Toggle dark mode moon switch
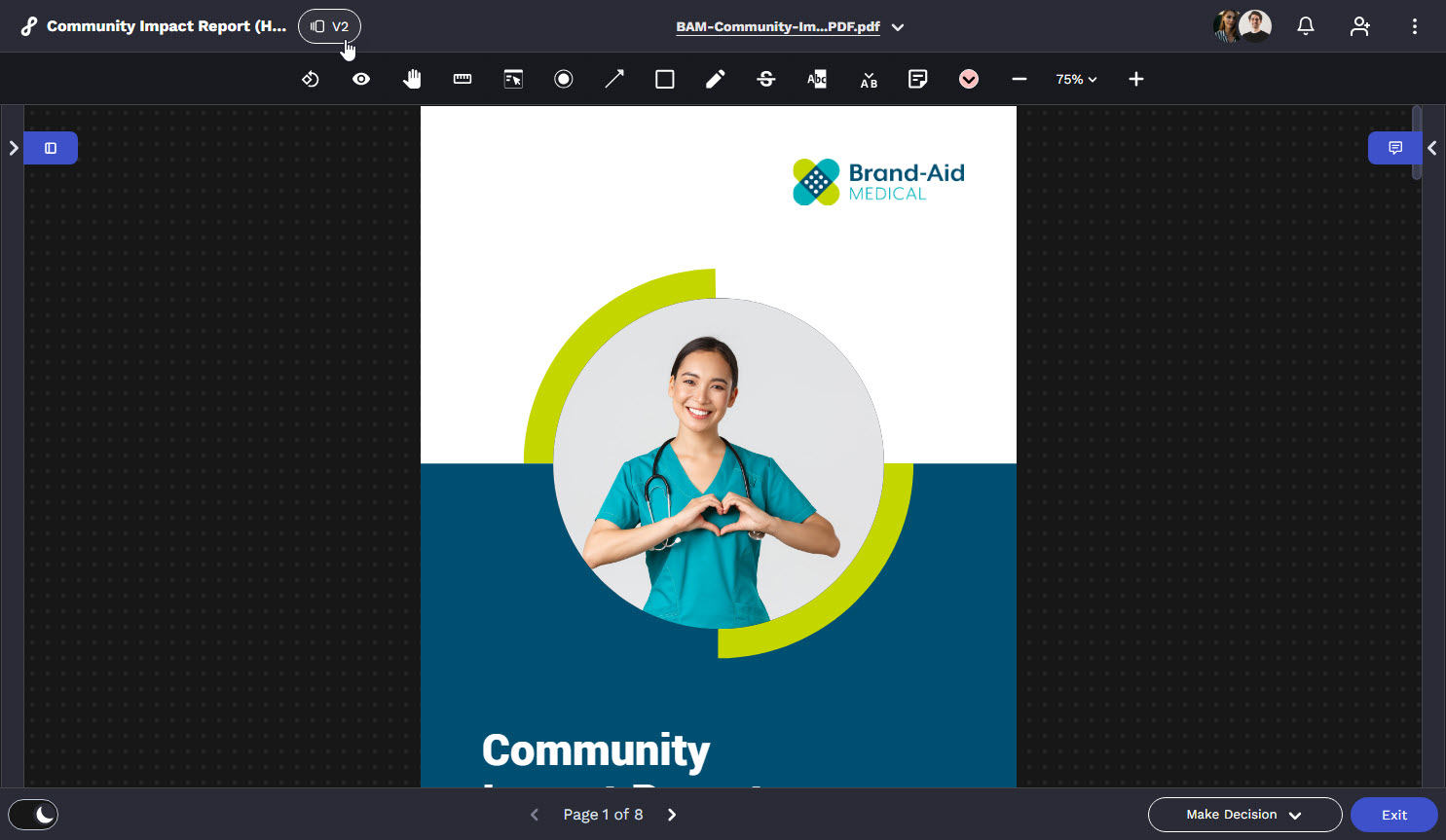1446x840 pixels. point(33,815)
